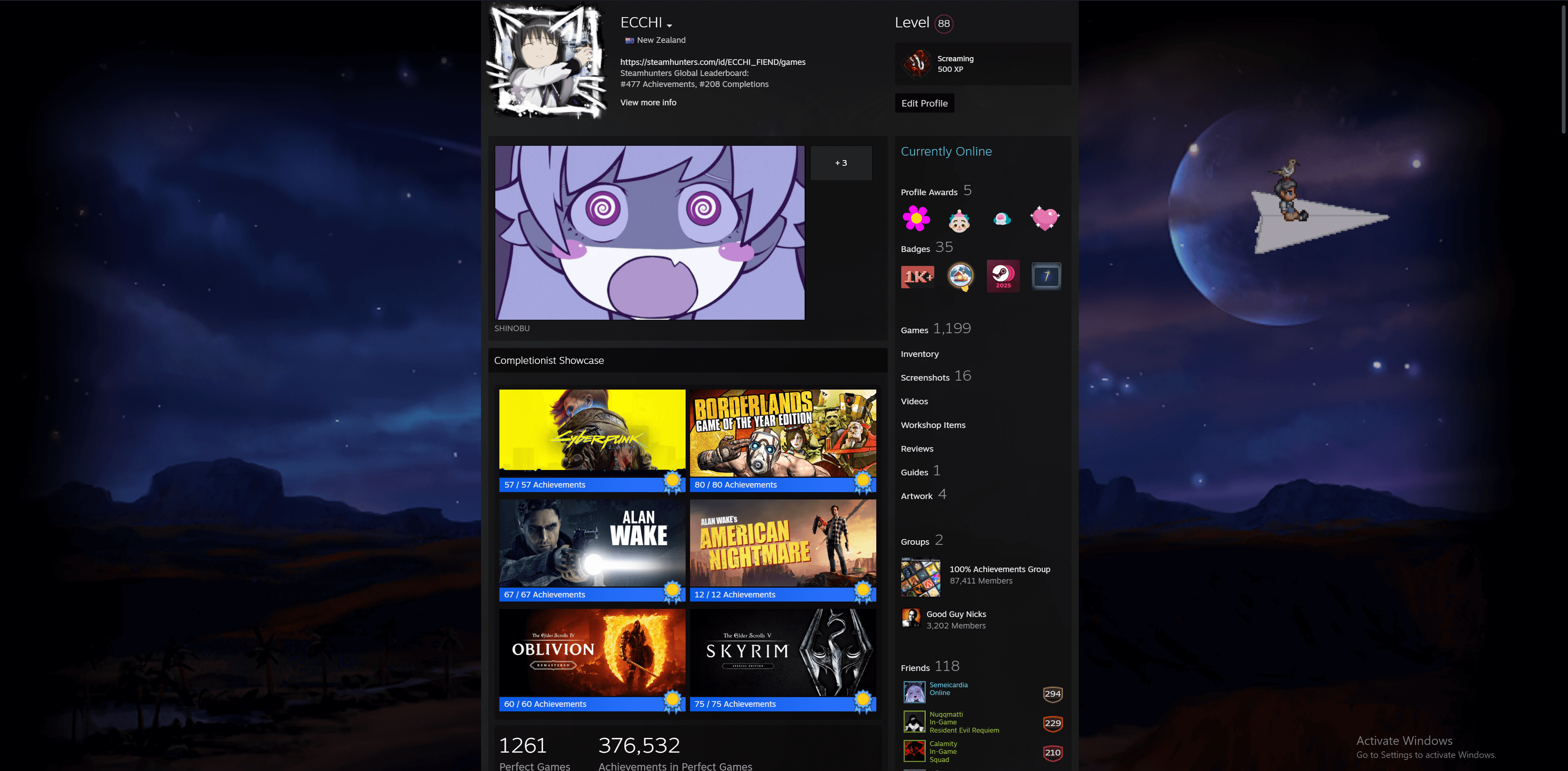Open the 100% Achievements Group avatar
The height and width of the screenshot is (771, 1568).
920,577
